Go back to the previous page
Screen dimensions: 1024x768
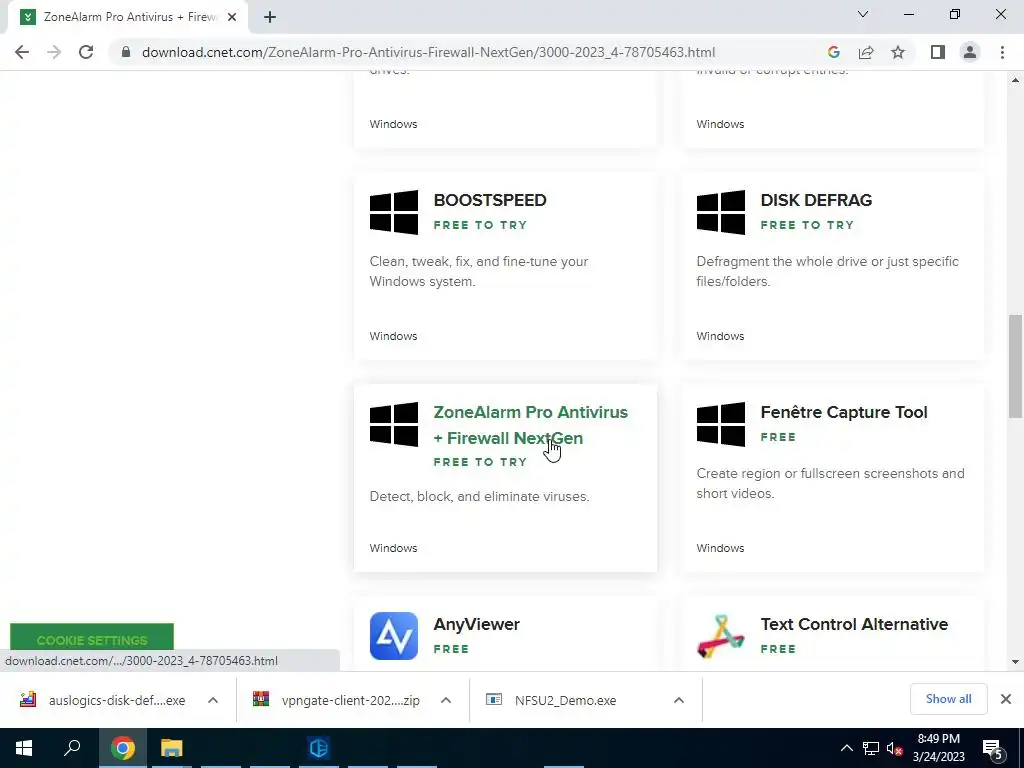point(22,52)
